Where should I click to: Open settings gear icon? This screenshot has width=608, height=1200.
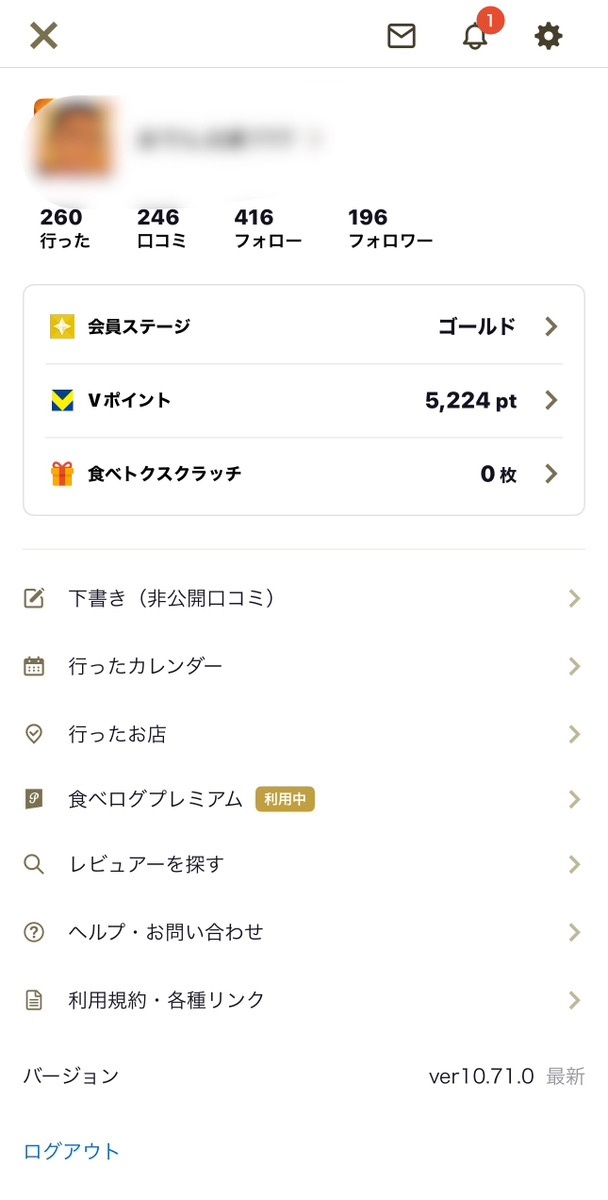(548, 36)
